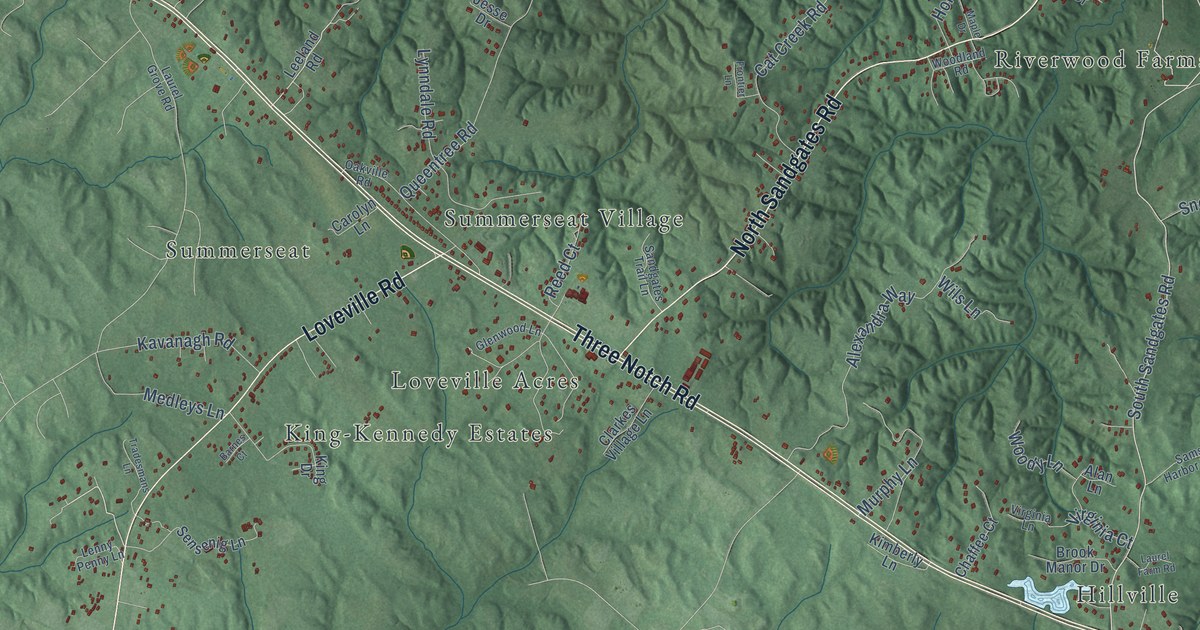Click the North Sandgates Rd label
1200x630 pixels.
[x=788, y=176]
